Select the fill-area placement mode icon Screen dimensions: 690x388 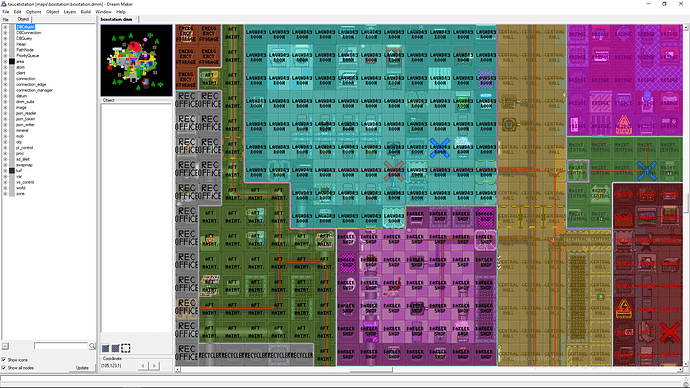(115, 348)
